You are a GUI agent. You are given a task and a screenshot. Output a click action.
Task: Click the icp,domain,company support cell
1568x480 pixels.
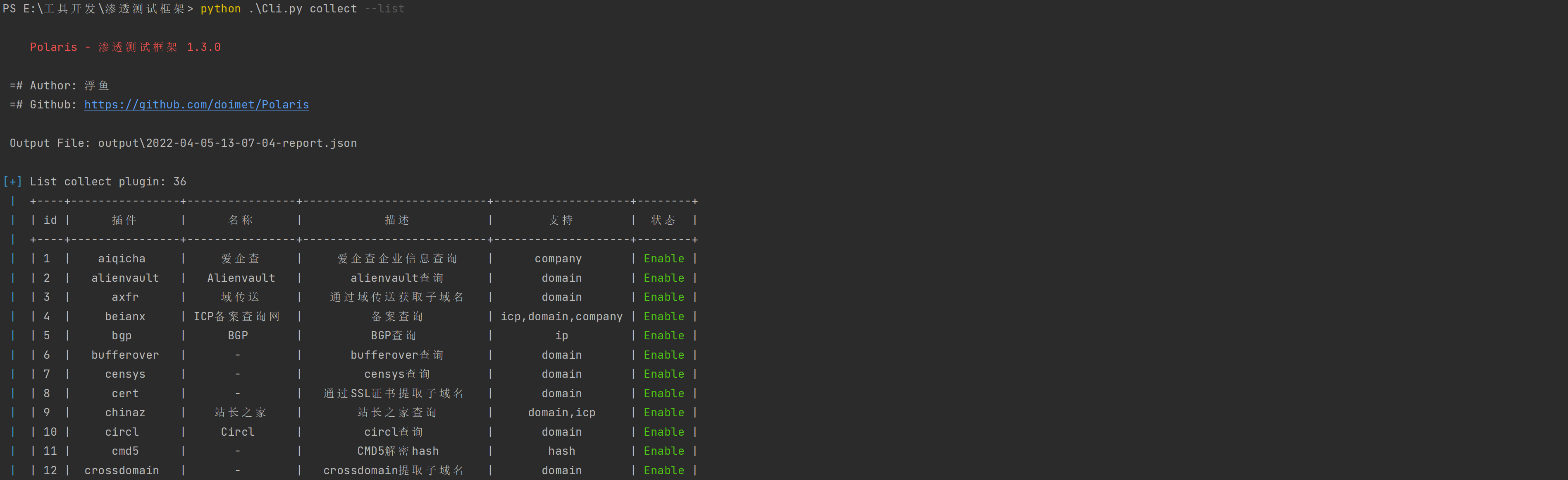(x=561, y=316)
